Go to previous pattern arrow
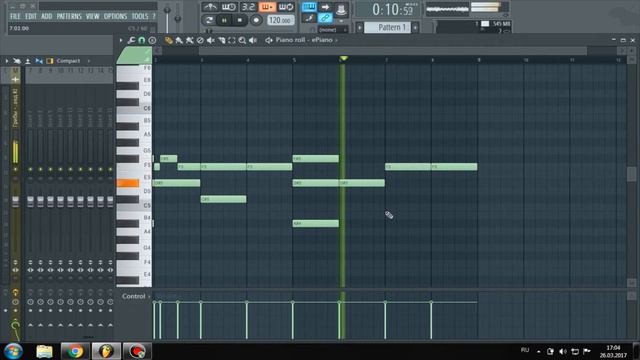Screen dimensions: 640x360 [x=360, y=27]
